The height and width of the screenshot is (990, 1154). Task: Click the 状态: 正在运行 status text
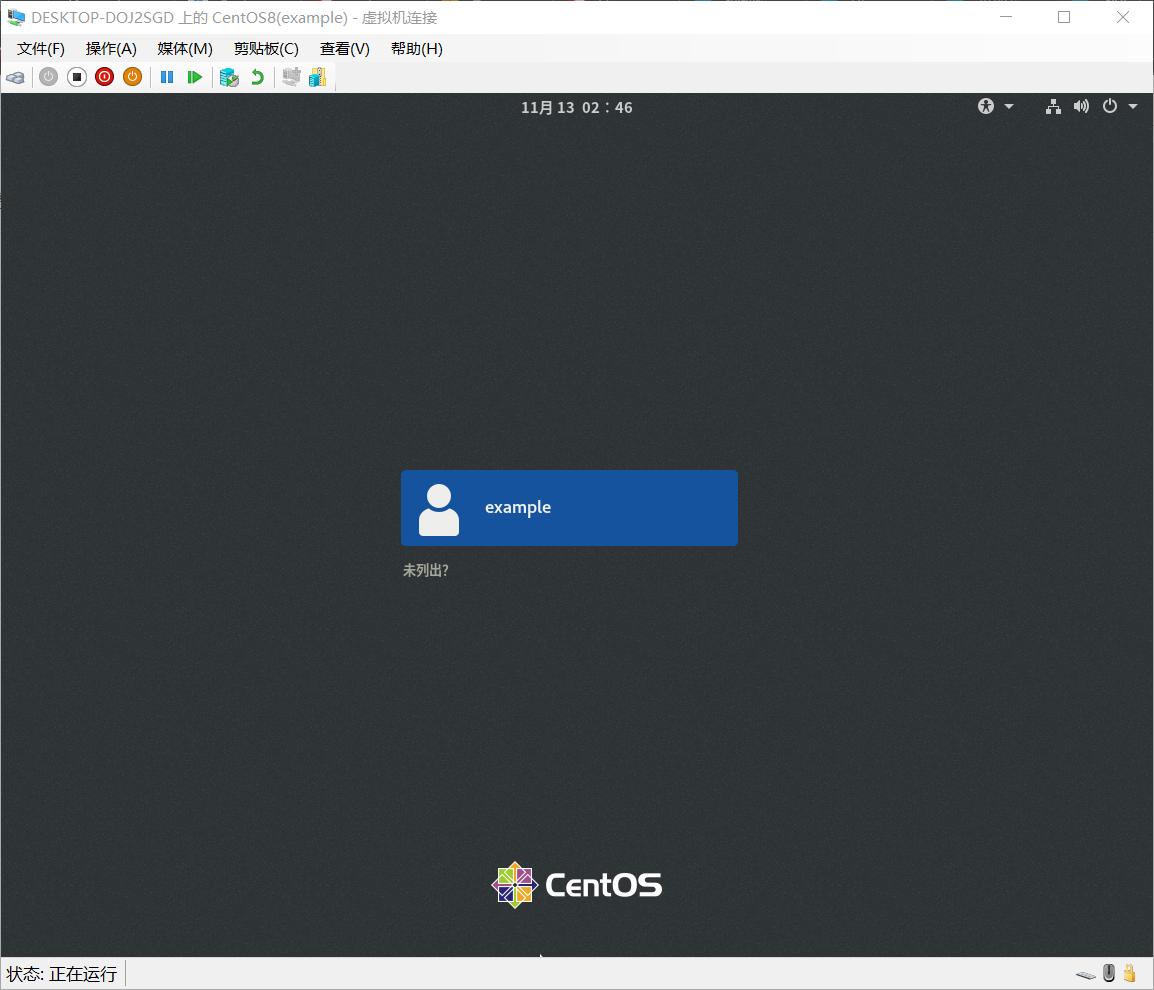pos(62,975)
